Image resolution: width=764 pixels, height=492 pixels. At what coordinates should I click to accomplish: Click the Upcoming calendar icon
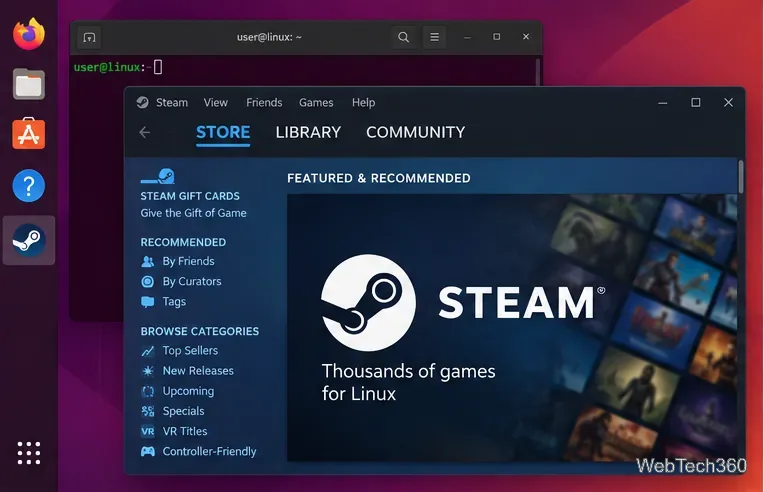[x=148, y=391]
